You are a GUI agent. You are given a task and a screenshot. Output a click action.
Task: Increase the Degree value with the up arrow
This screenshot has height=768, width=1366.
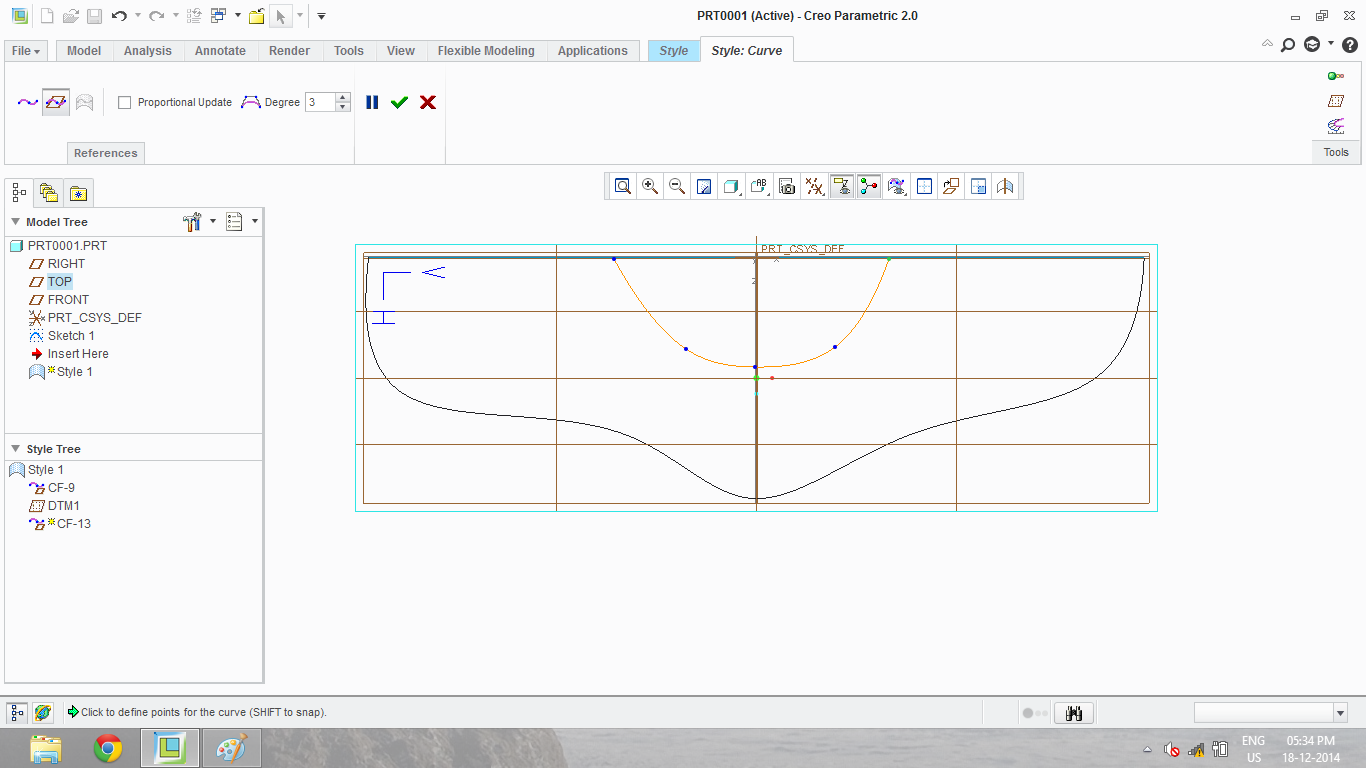343,97
